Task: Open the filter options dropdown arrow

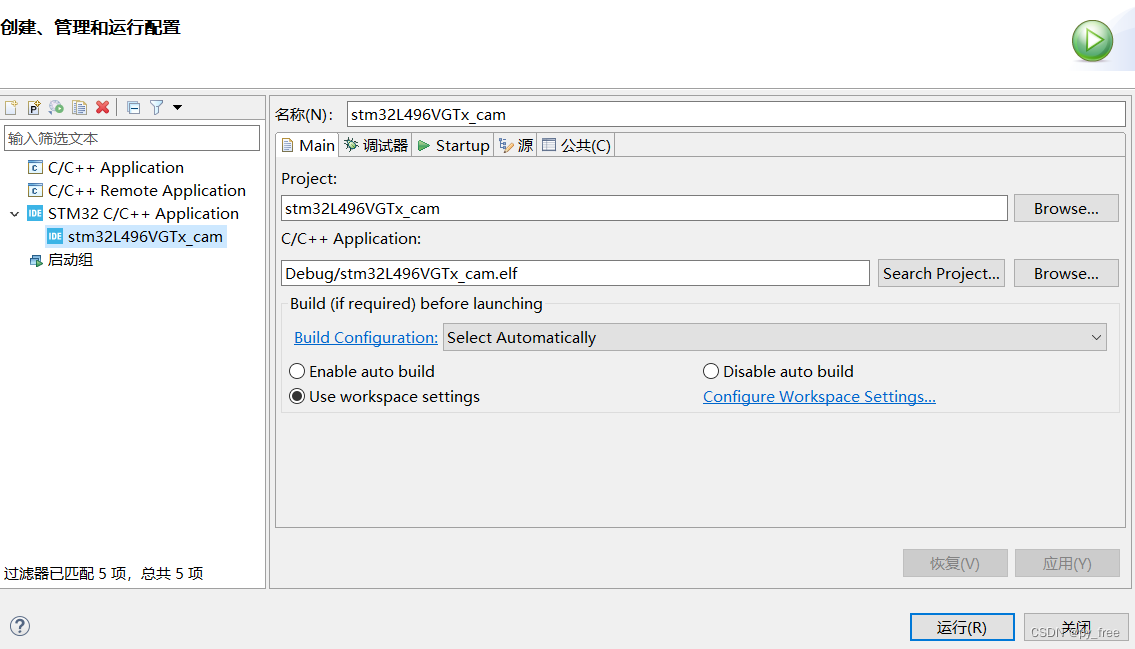Action: click(x=178, y=107)
